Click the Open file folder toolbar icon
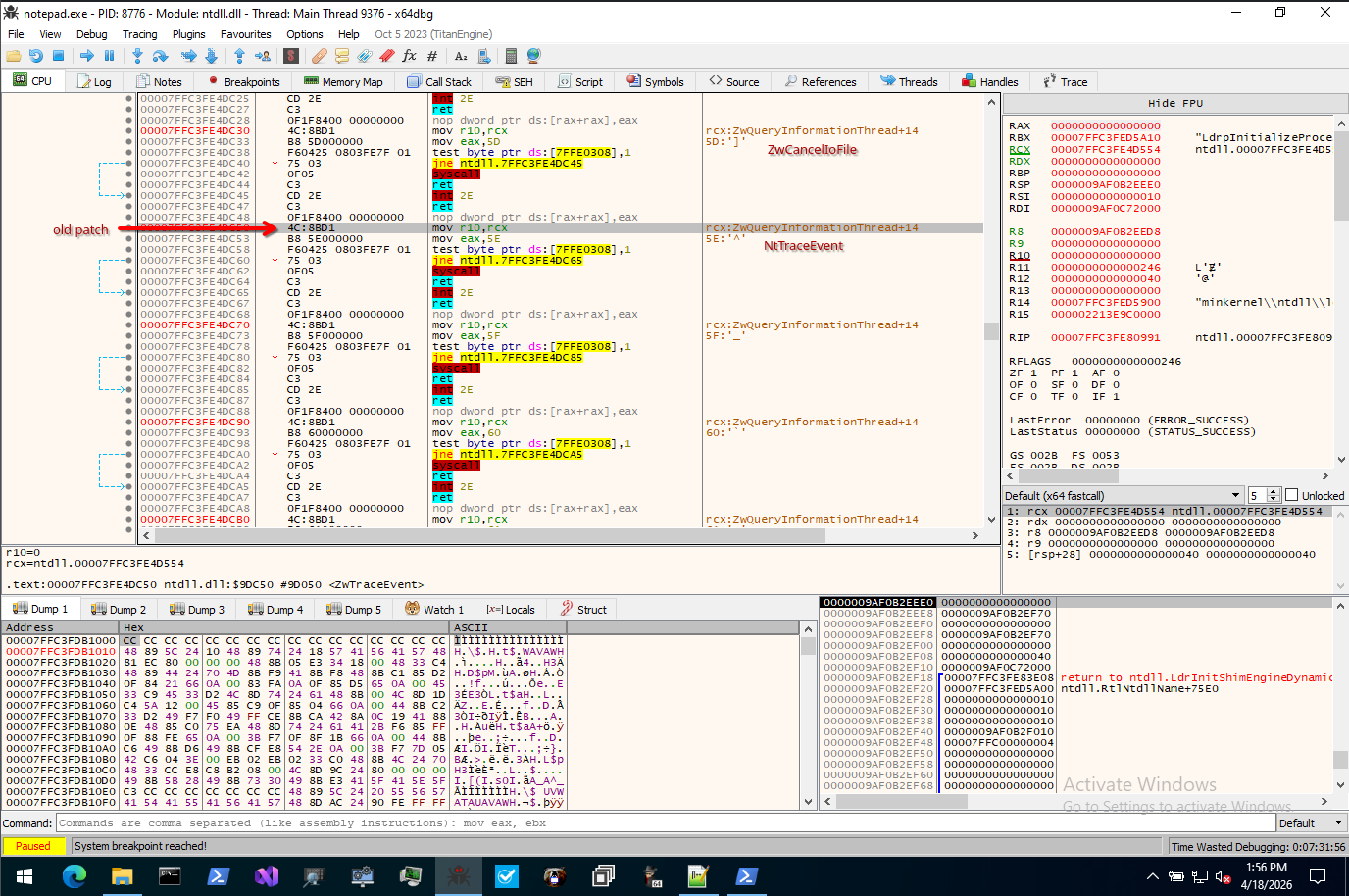Viewport: 1349px width, 896px height. (14, 56)
